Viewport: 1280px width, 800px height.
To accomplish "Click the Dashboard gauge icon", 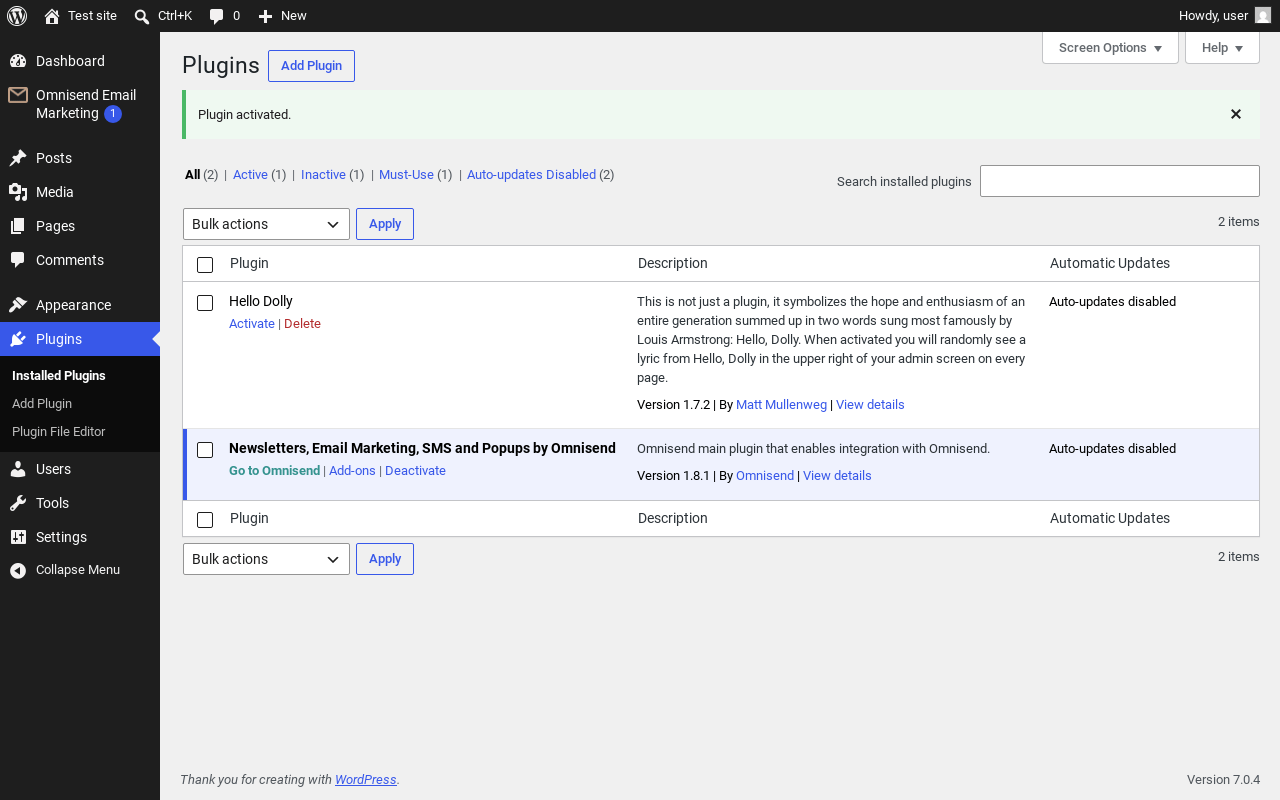I will click(x=18, y=61).
